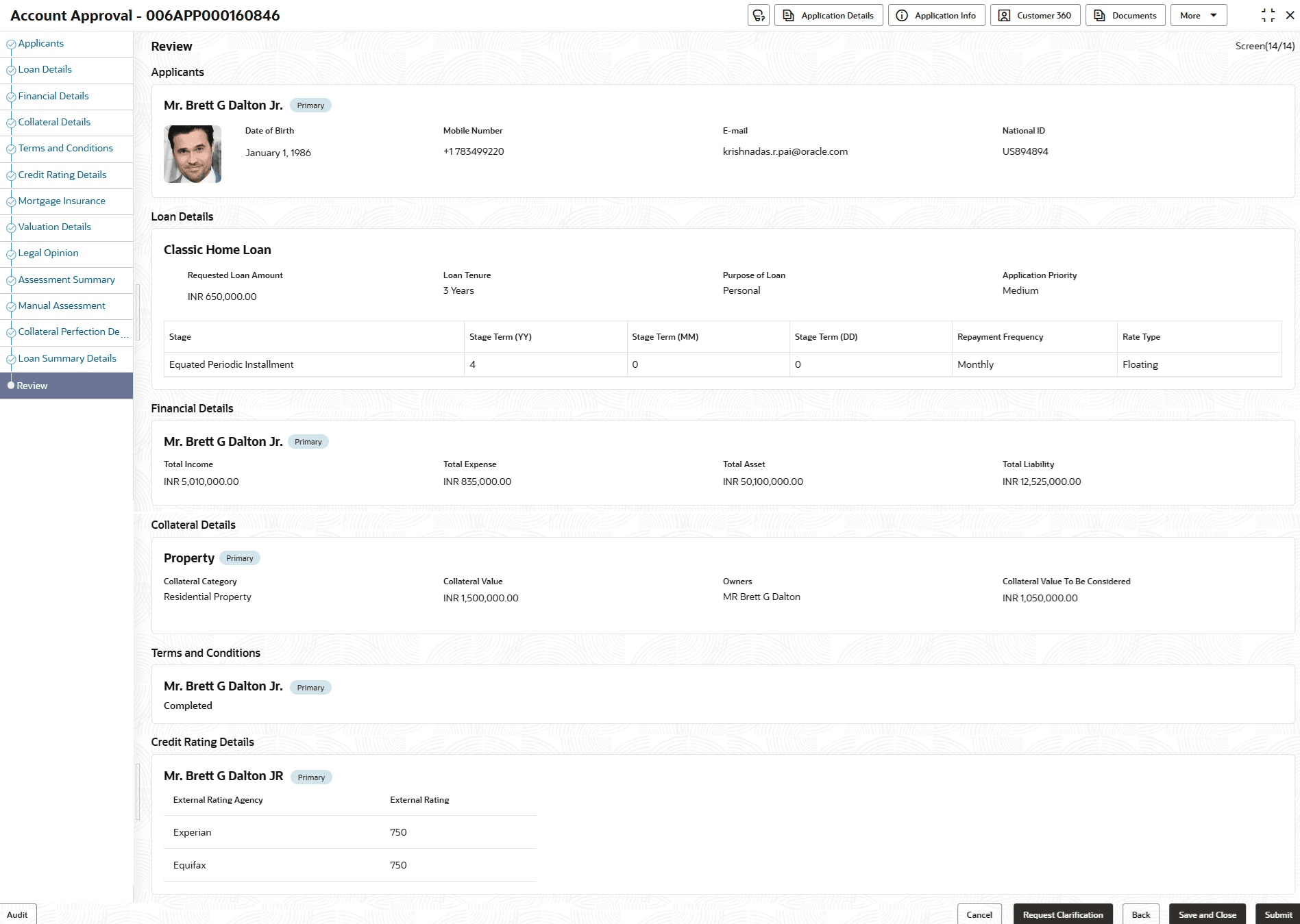
Task: Click total liability INR 12,525,000.00
Action: (x=1042, y=482)
